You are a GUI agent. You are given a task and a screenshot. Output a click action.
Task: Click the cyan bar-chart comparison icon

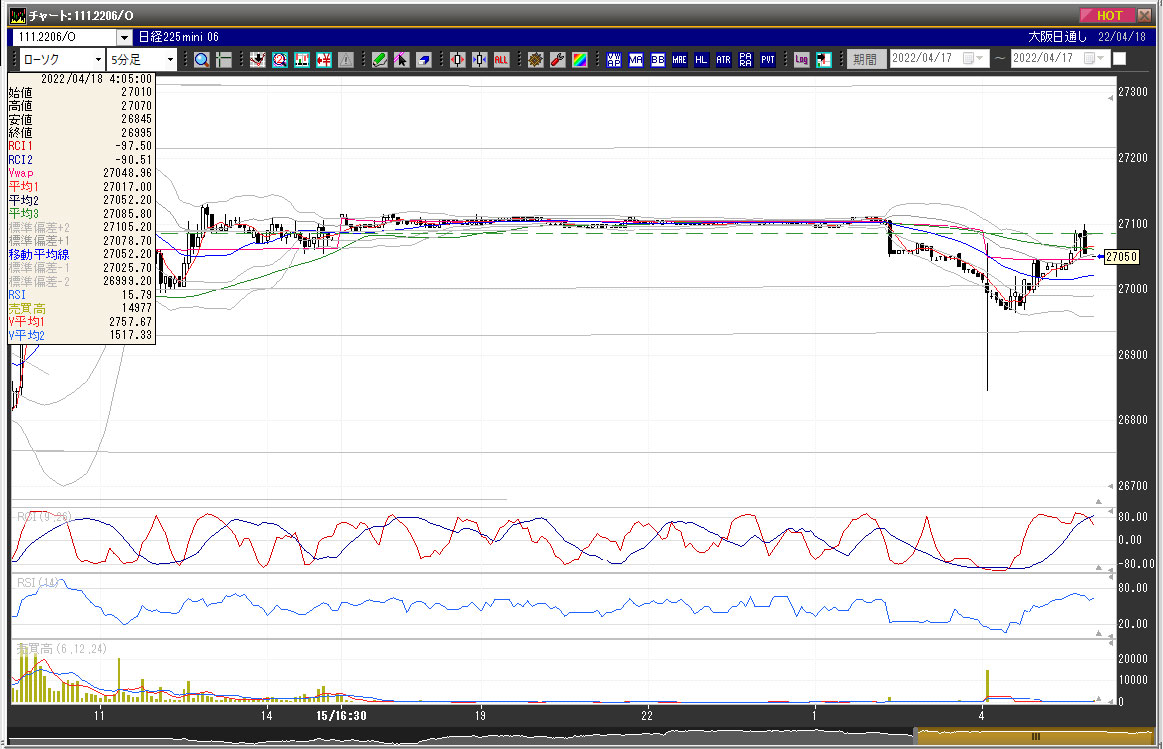click(x=302, y=60)
